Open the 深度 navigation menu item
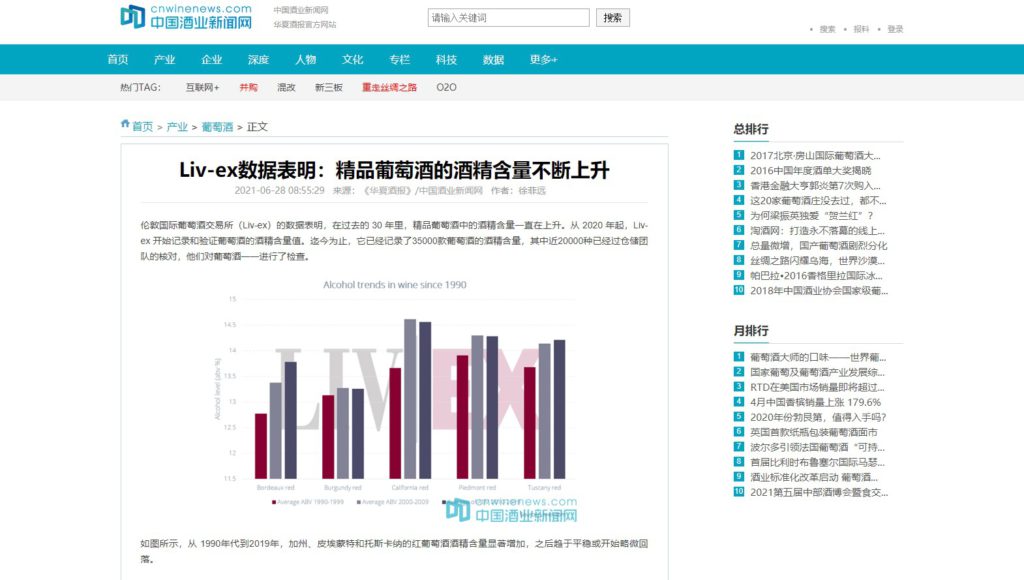1024x580 pixels. (259, 59)
